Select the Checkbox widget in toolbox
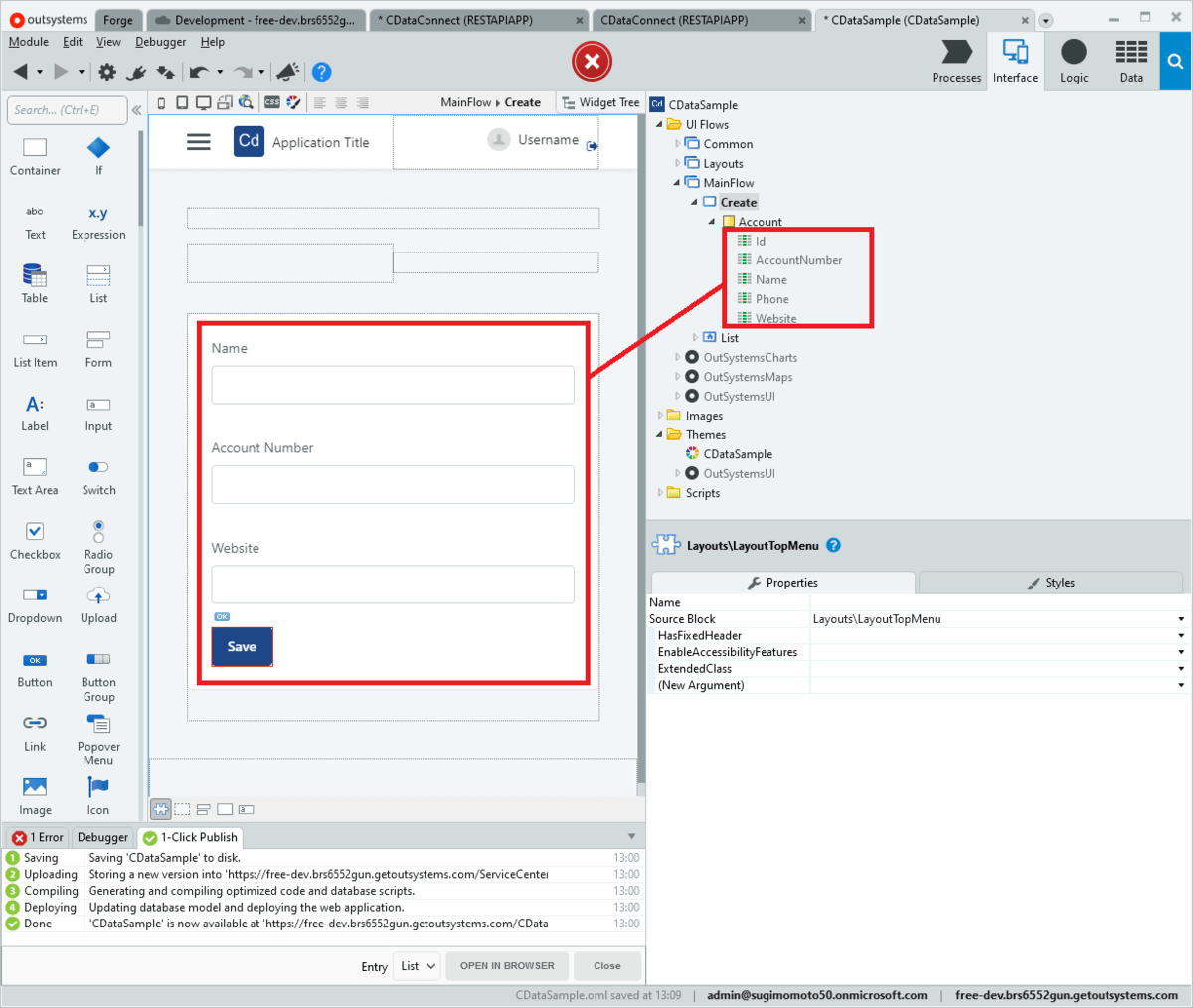This screenshot has height=1008, width=1193. (x=35, y=540)
